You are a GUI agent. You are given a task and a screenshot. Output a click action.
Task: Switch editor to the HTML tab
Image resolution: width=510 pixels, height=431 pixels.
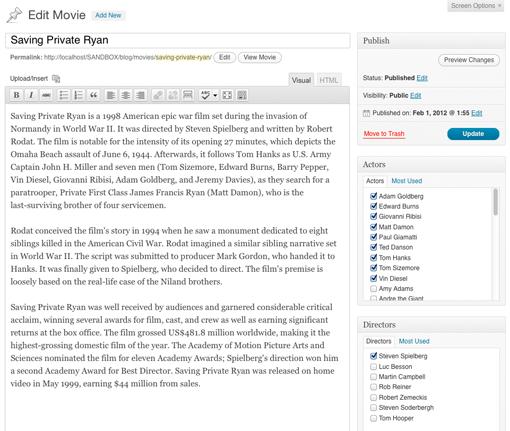click(x=329, y=80)
